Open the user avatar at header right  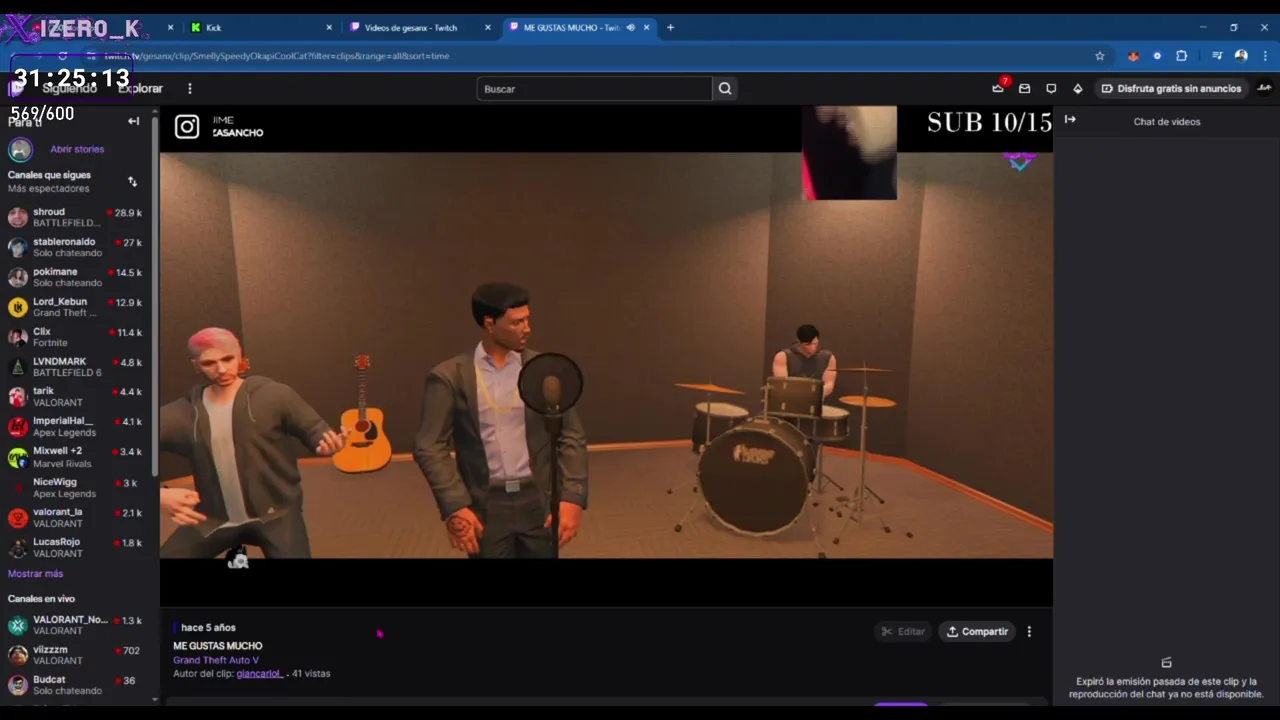1264,88
